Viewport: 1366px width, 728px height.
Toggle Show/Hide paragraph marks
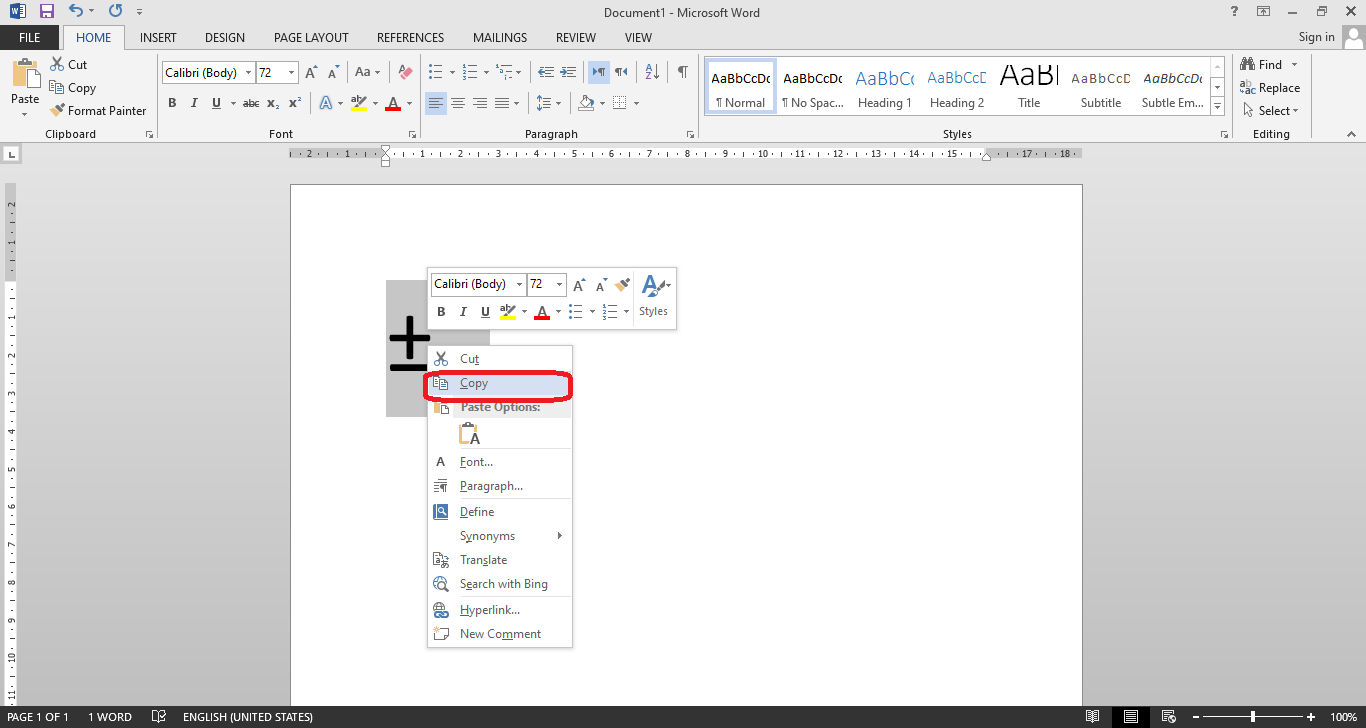click(x=682, y=72)
